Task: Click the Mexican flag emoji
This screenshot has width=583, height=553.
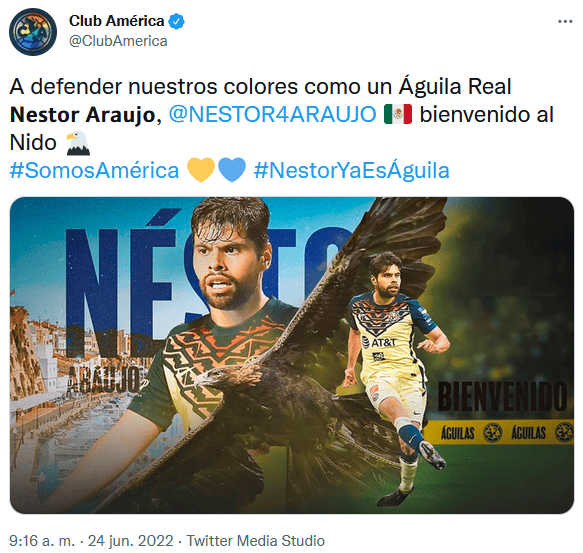Action: pos(398,114)
